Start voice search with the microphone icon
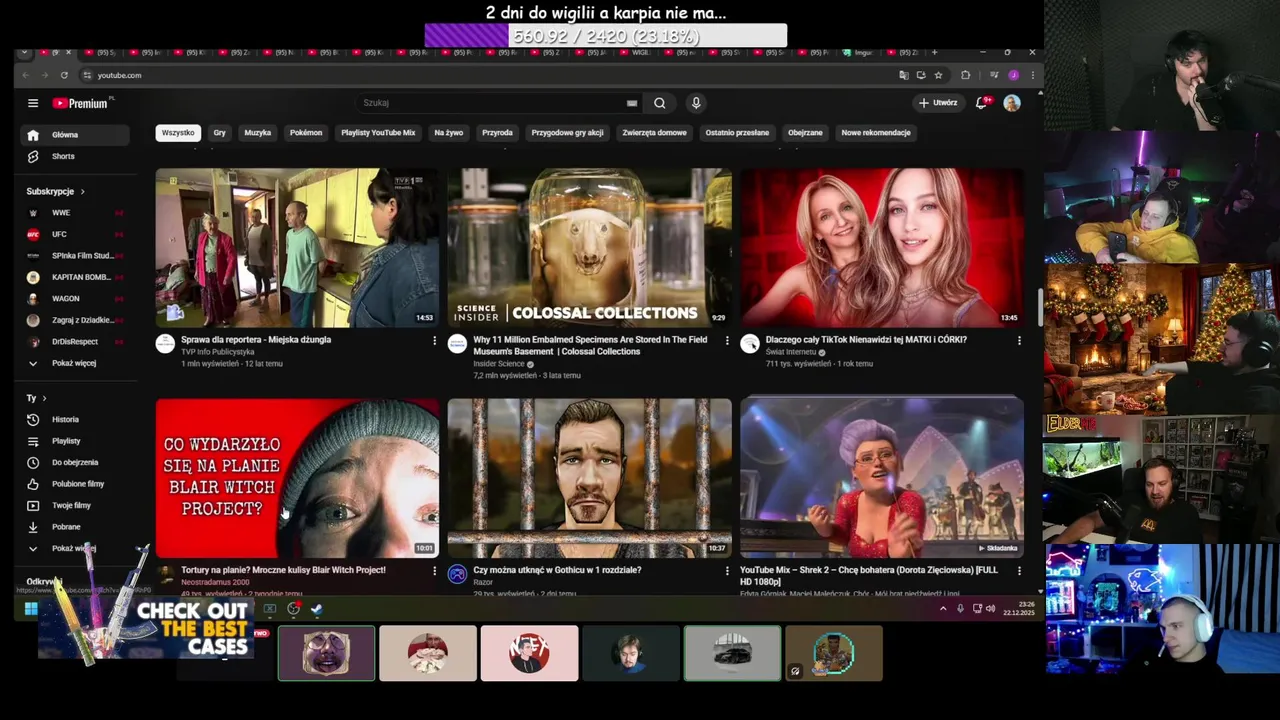Viewport: 1280px width, 720px height. pyautogui.click(x=696, y=103)
